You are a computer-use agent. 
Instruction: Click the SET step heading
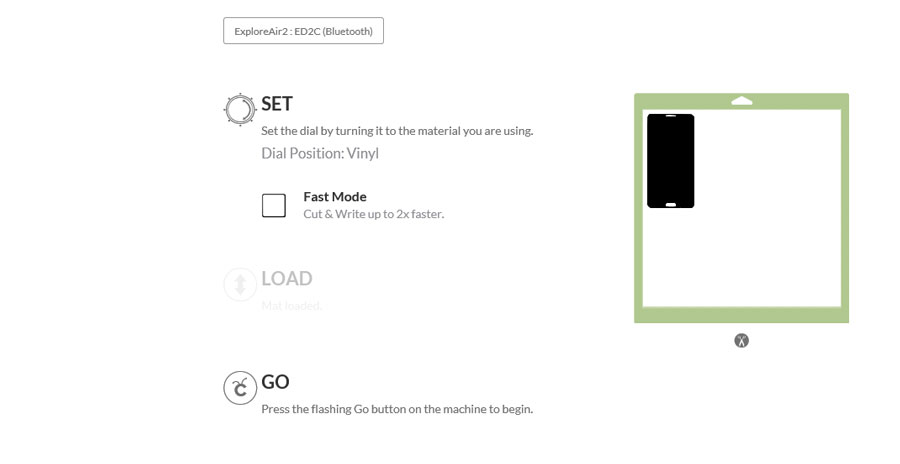click(277, 104)
